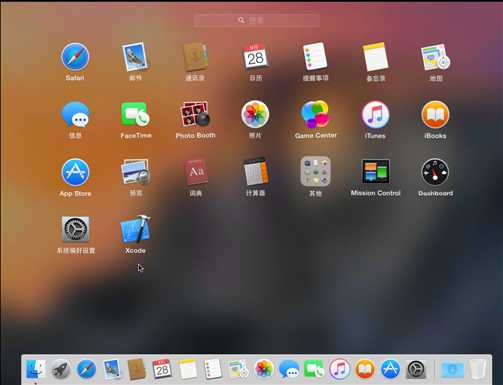Launch Game Center from Launchpad
The width and height of the screenshot is (503, 385).
click(315, 114)
